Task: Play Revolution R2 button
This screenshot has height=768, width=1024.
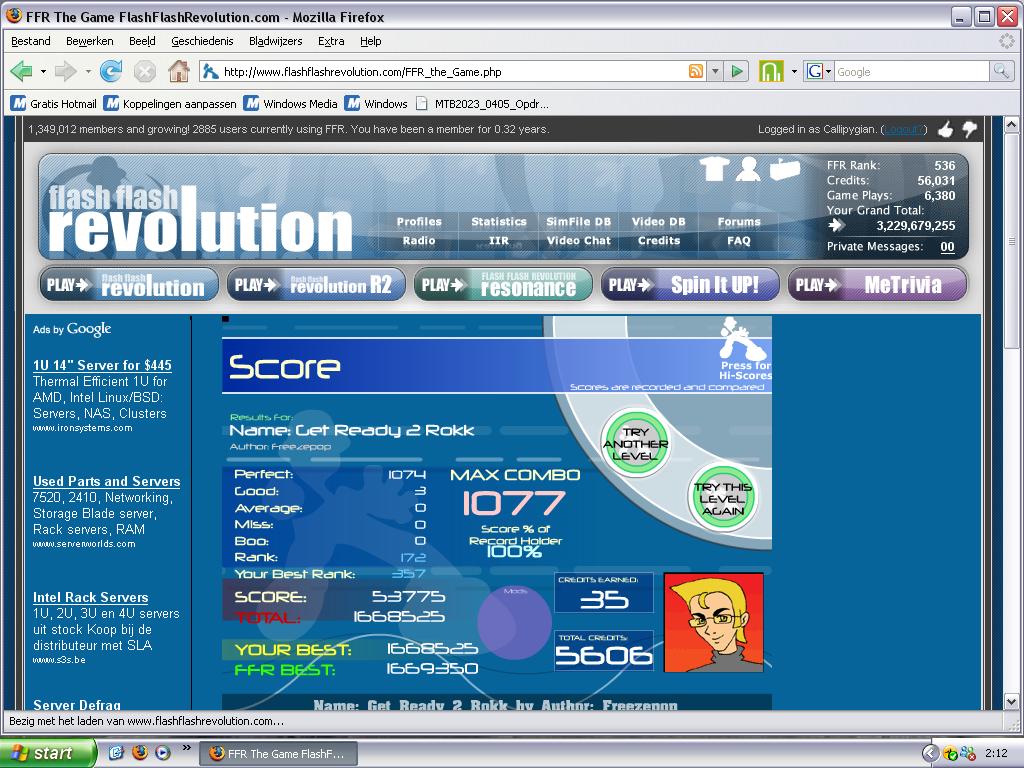Action: click(x=316, y=285)
